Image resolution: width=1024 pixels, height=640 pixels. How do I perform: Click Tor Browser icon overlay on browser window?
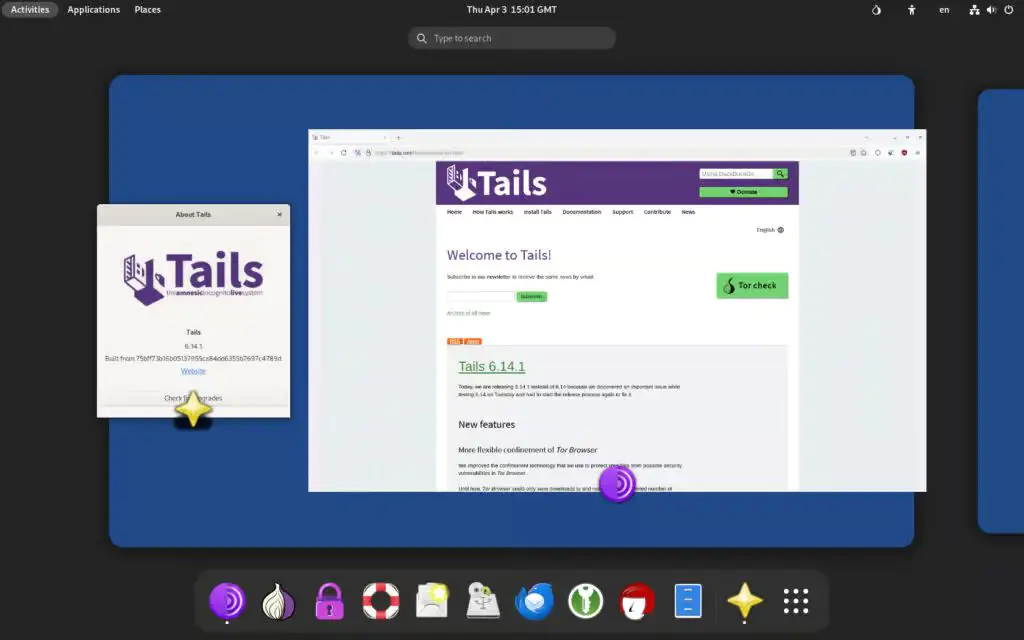point(617,484)
